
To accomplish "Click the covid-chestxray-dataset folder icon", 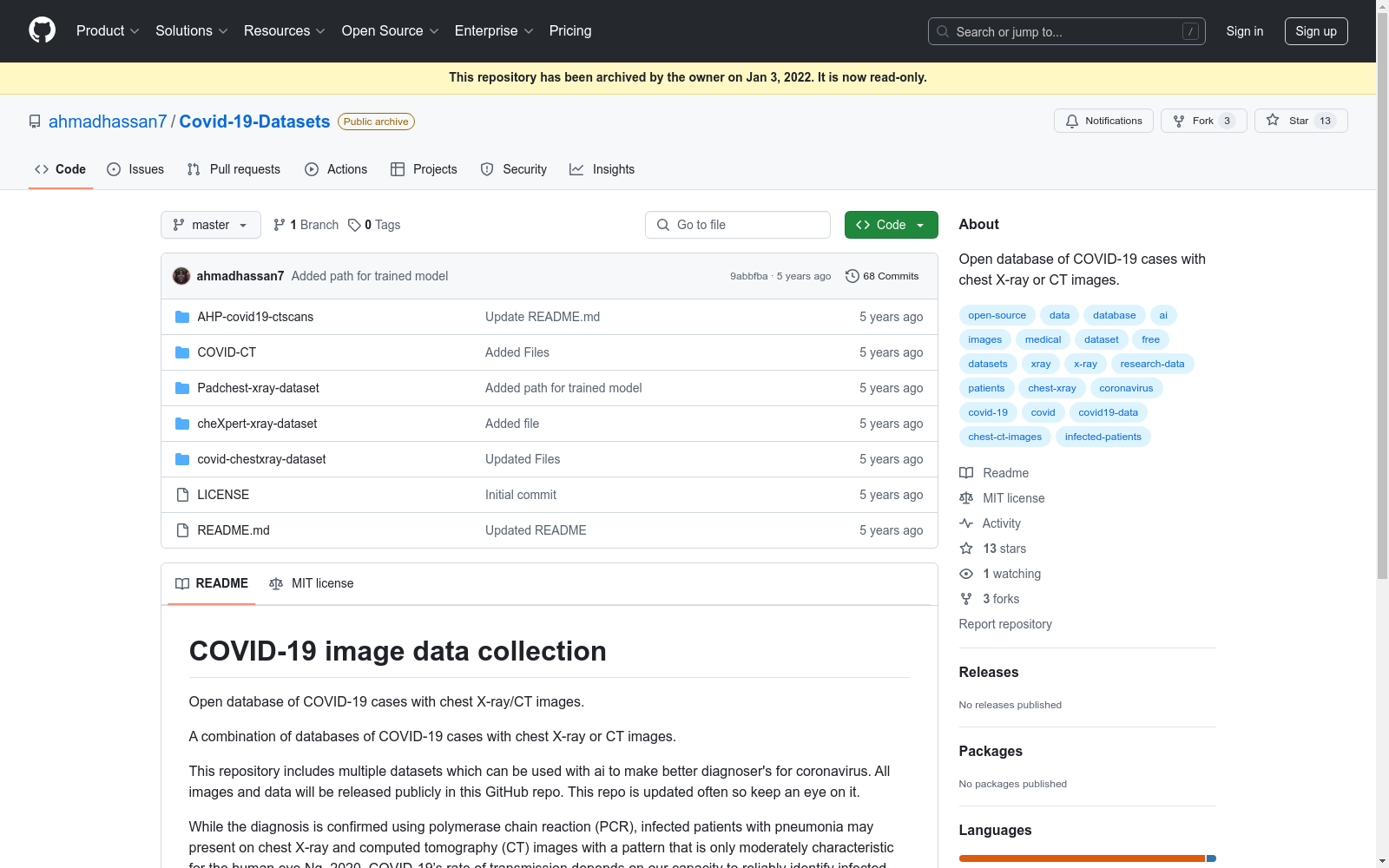I will pos(182,459).
